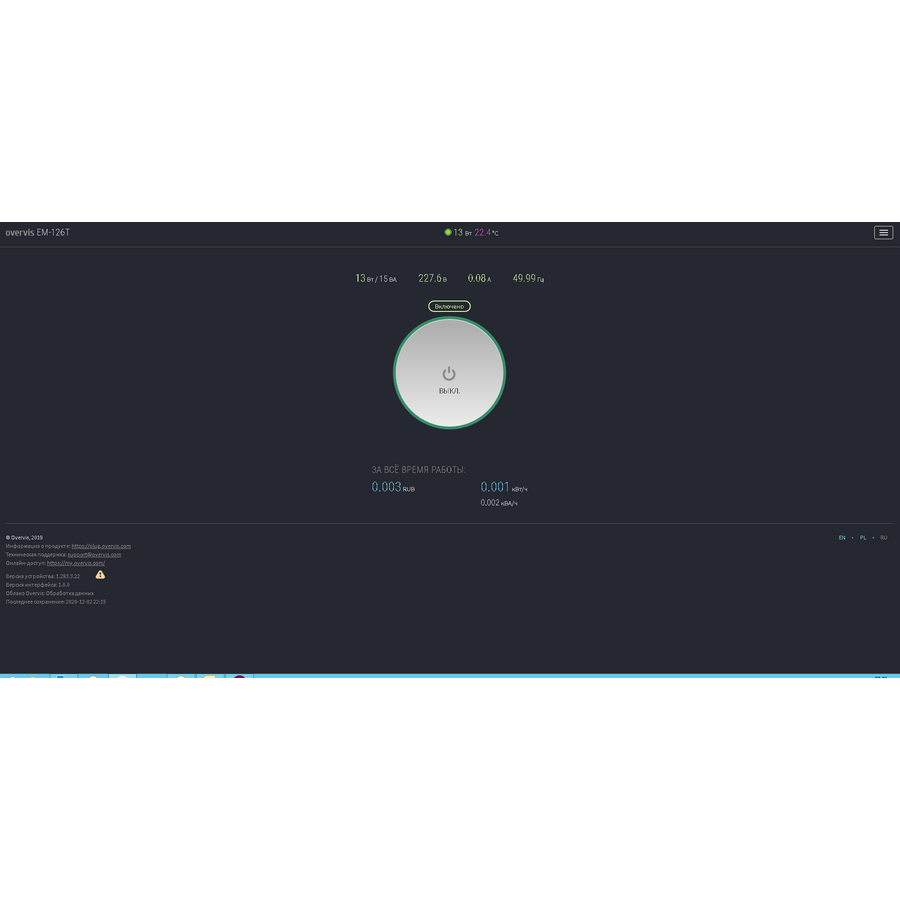Click the 49.99 Hz frequency reading
Viewport: 900px width, 900px height.
tap(528, 279)
